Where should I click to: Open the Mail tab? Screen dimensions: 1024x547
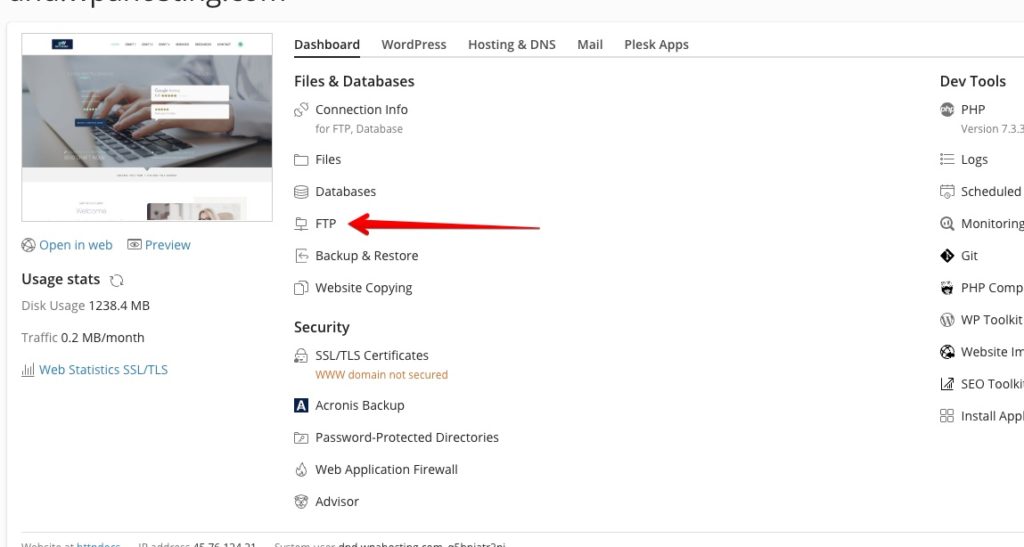[590, 44]
